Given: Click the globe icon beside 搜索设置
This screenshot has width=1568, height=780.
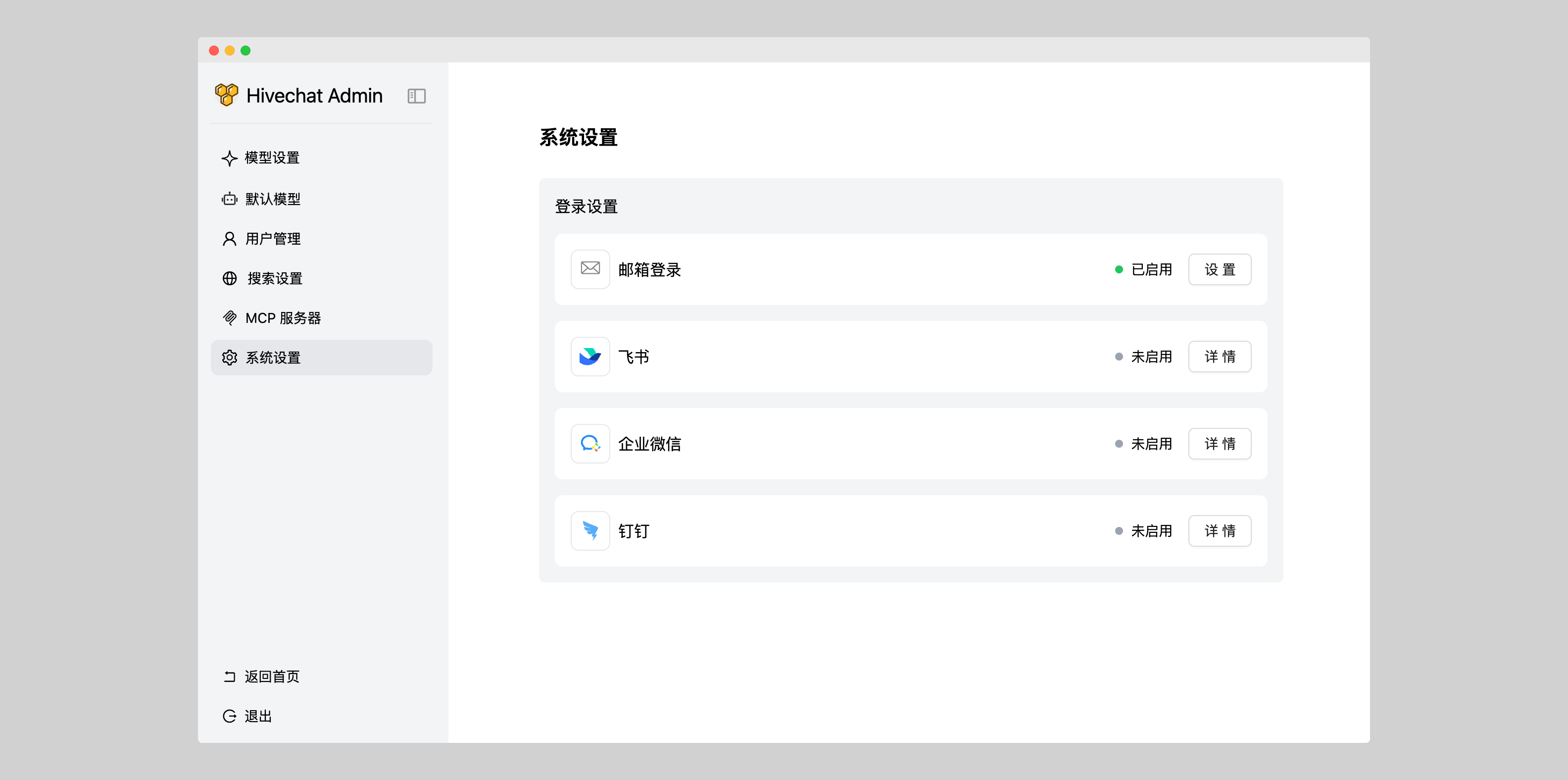Looking at the screenshot, I should click(x=230, y=278).
